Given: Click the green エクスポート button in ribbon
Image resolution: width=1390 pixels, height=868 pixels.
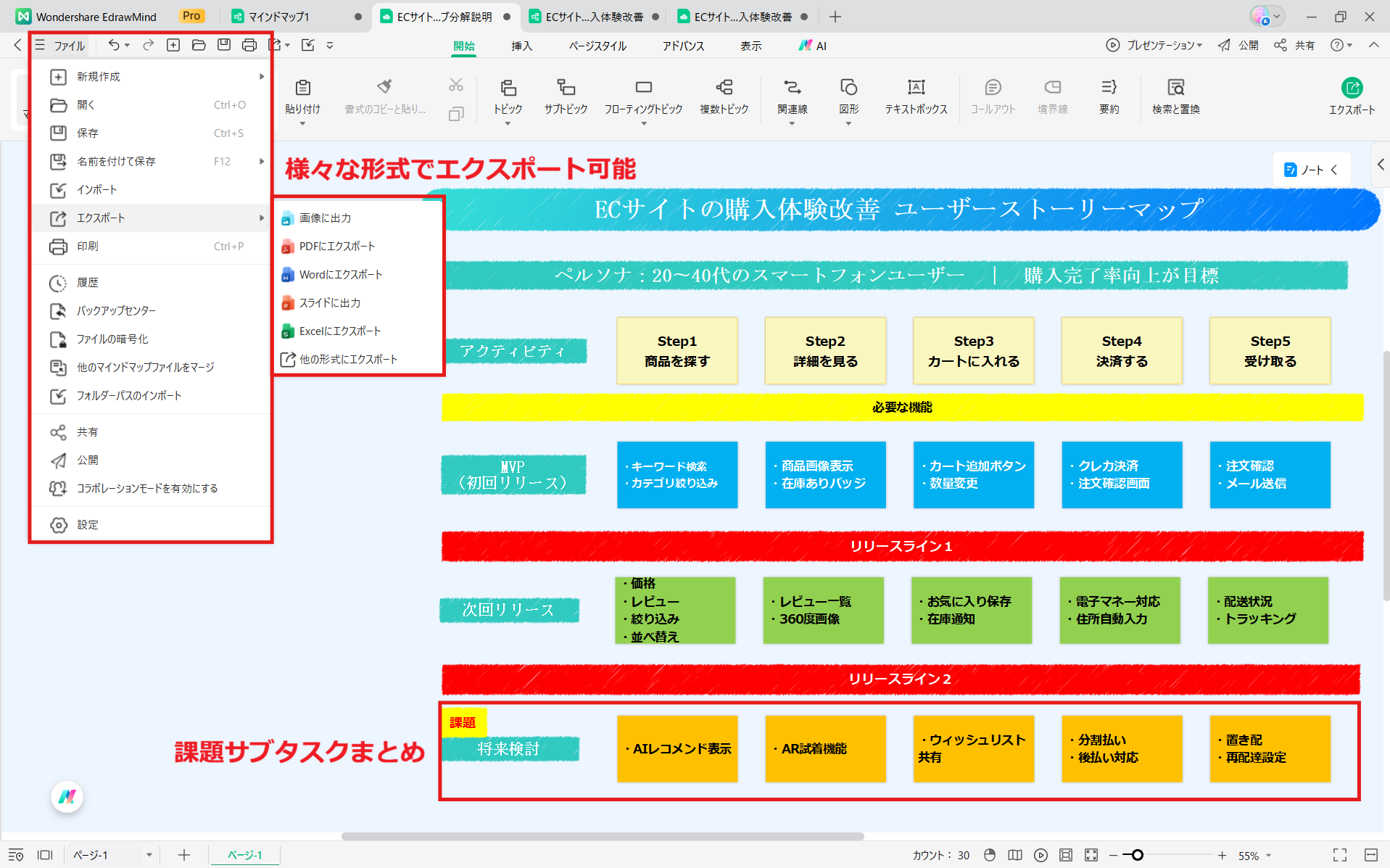Looking at the screenshot, I should pyautogui.click(x=1352, y=96).
